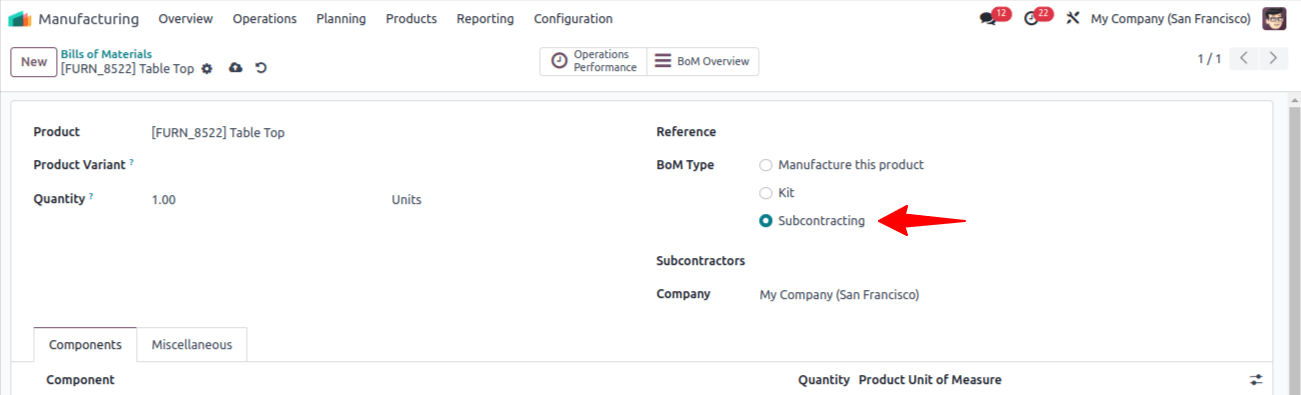Screen dimensions: 1301x395
Task: Open the Operations Performance clock button
Action: click(594, 61)
